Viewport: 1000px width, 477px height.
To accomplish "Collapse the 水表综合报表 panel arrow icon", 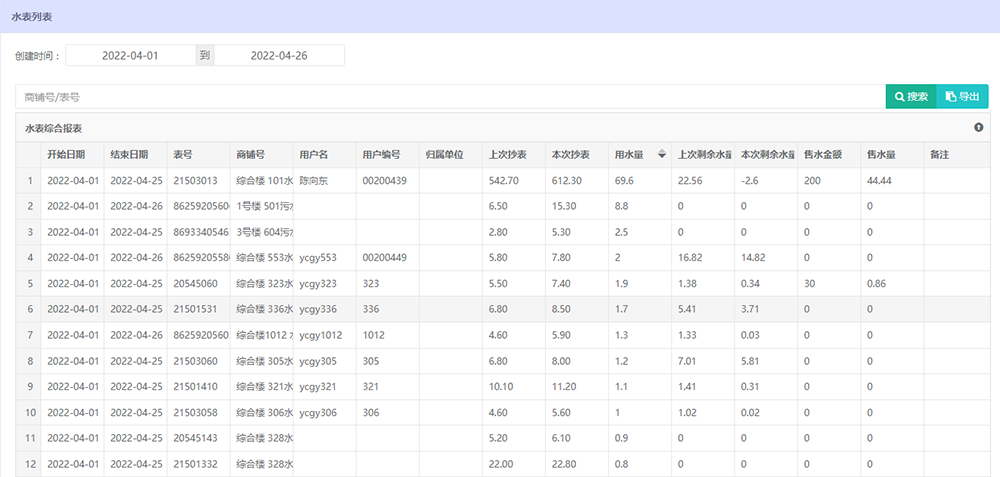I will [x=978, y=128].
